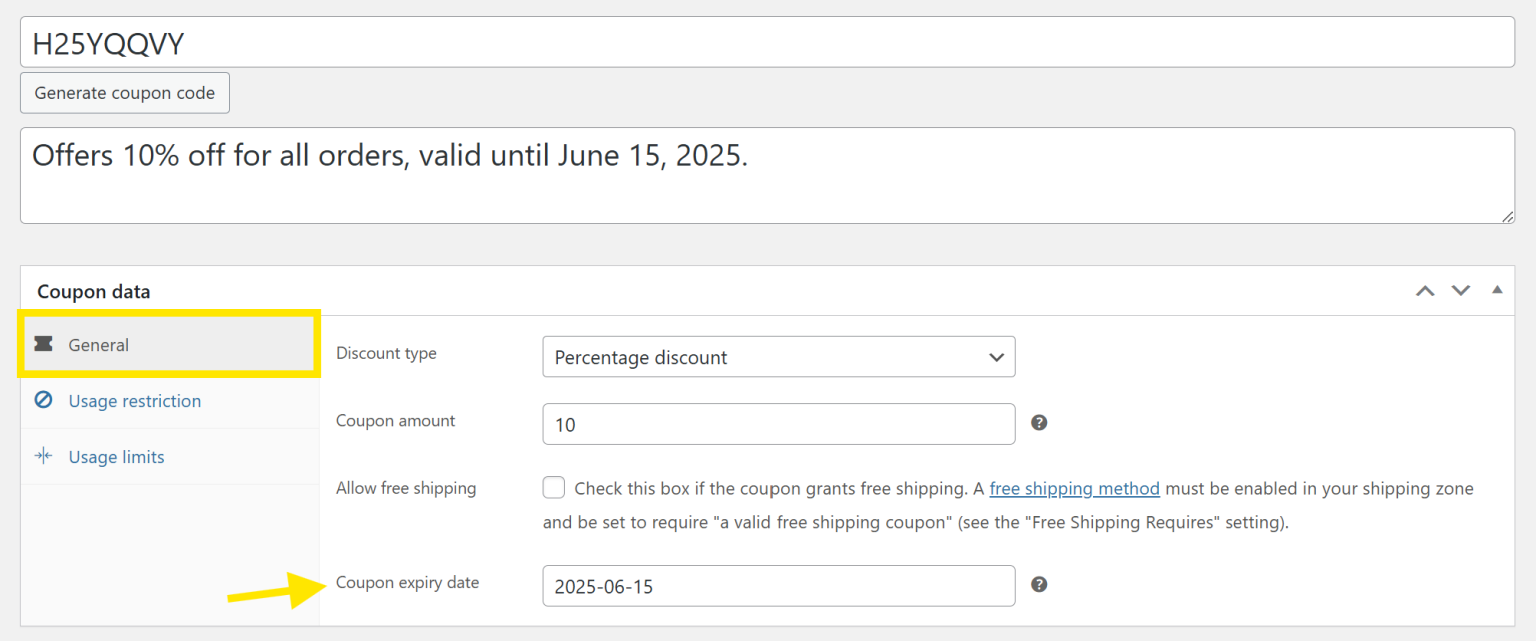1536x641 pixels.
Task: Switch to the Usage restriction tab
Action: point(133,400)
